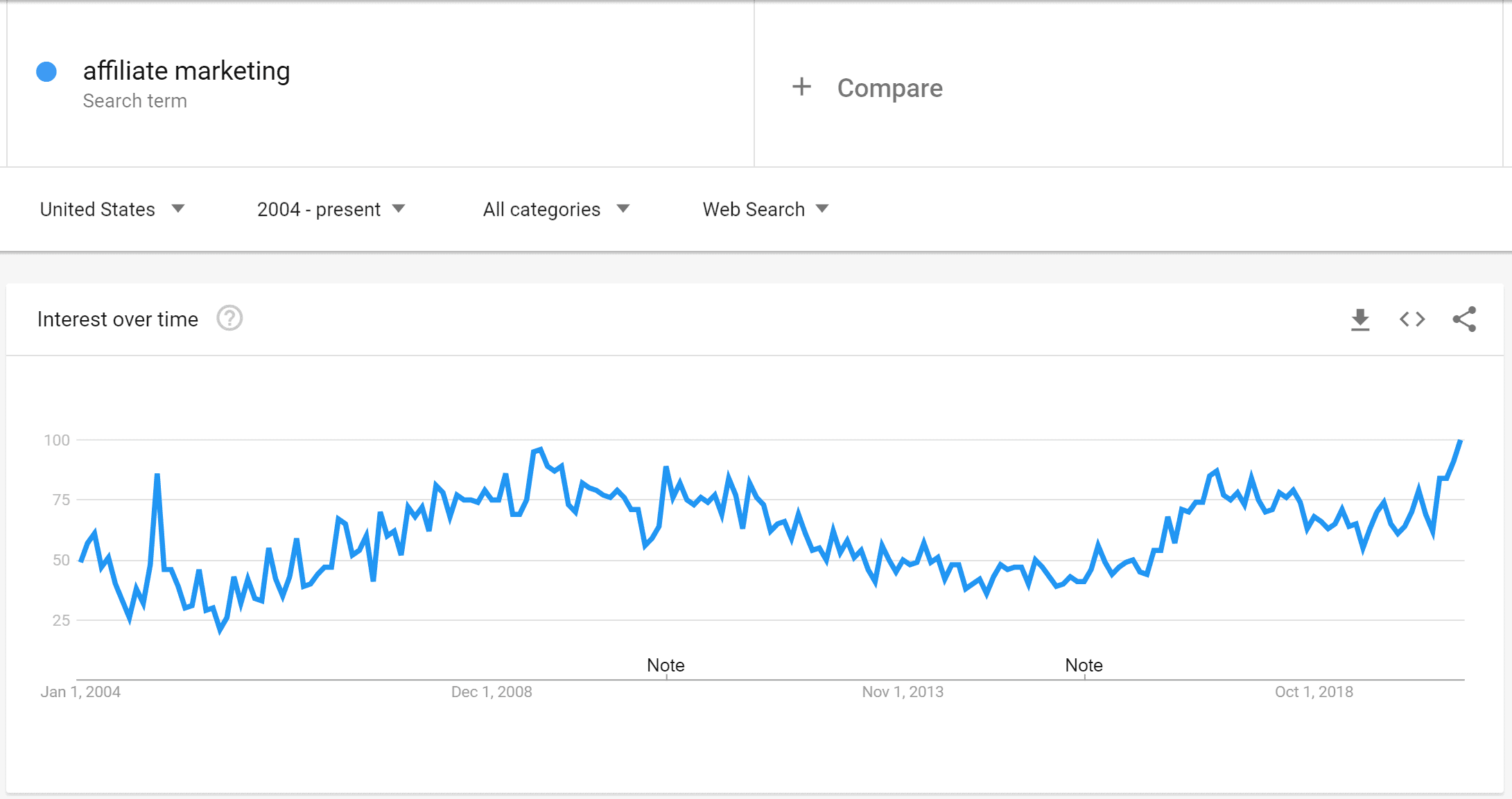The width and height of the screenshot is (1512, 799).
Task: Open the Interest over time help icon
Action: tap(229, 319)
